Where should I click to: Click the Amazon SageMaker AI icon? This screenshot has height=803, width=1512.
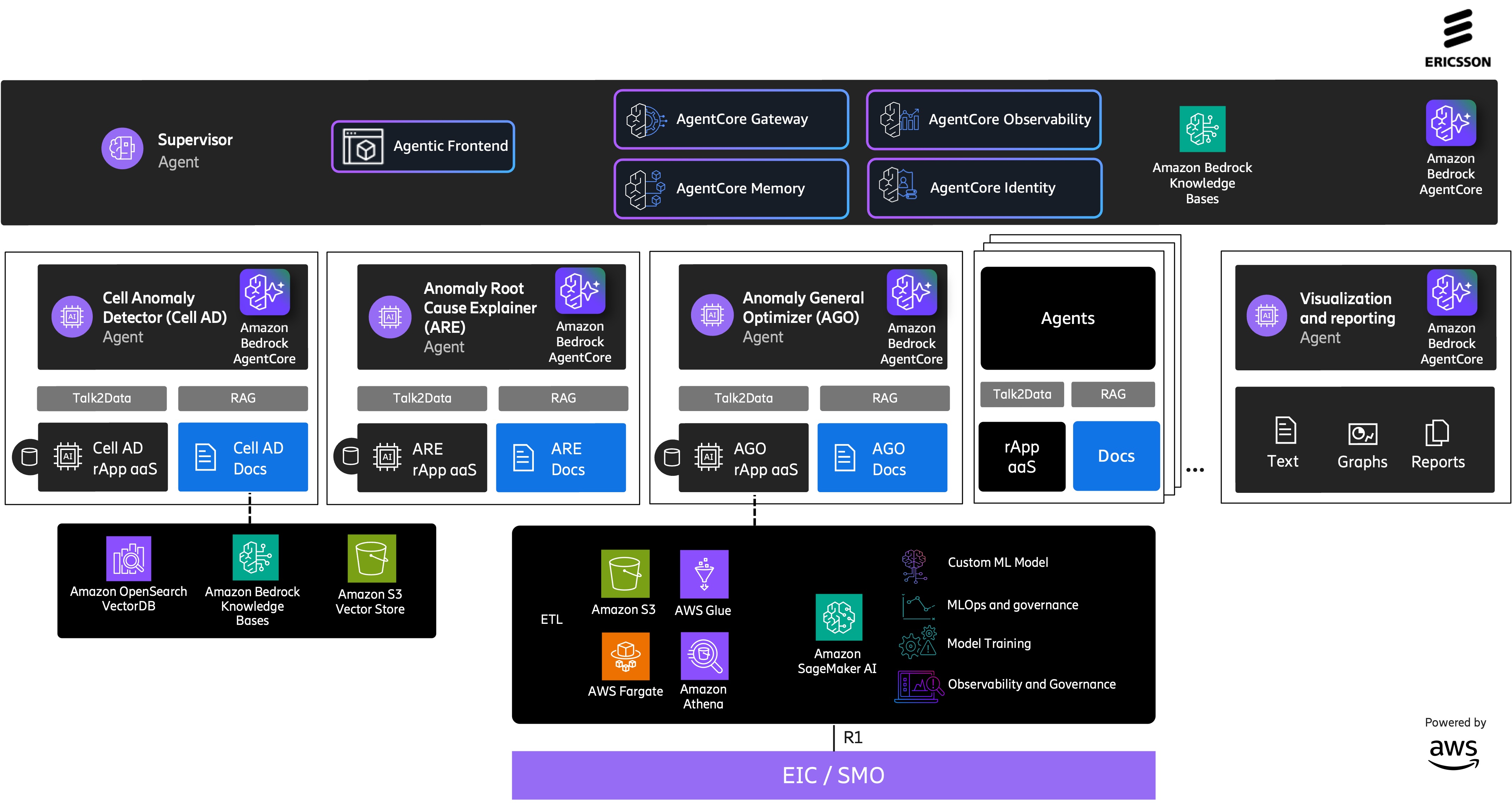pyautogui.click(x=839, y=617)
